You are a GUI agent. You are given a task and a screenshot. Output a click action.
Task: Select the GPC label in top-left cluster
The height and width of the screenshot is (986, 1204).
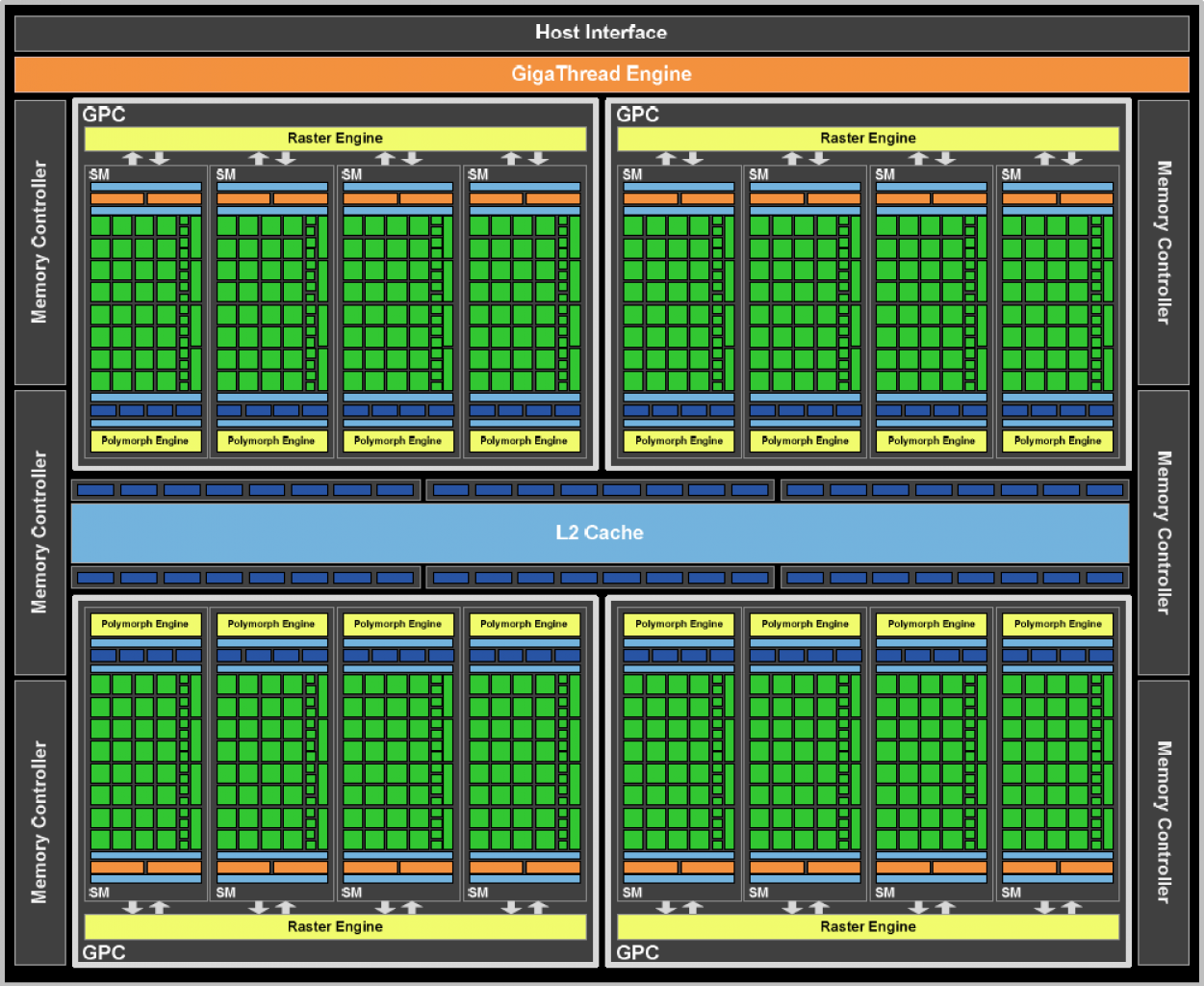[104, 115]
